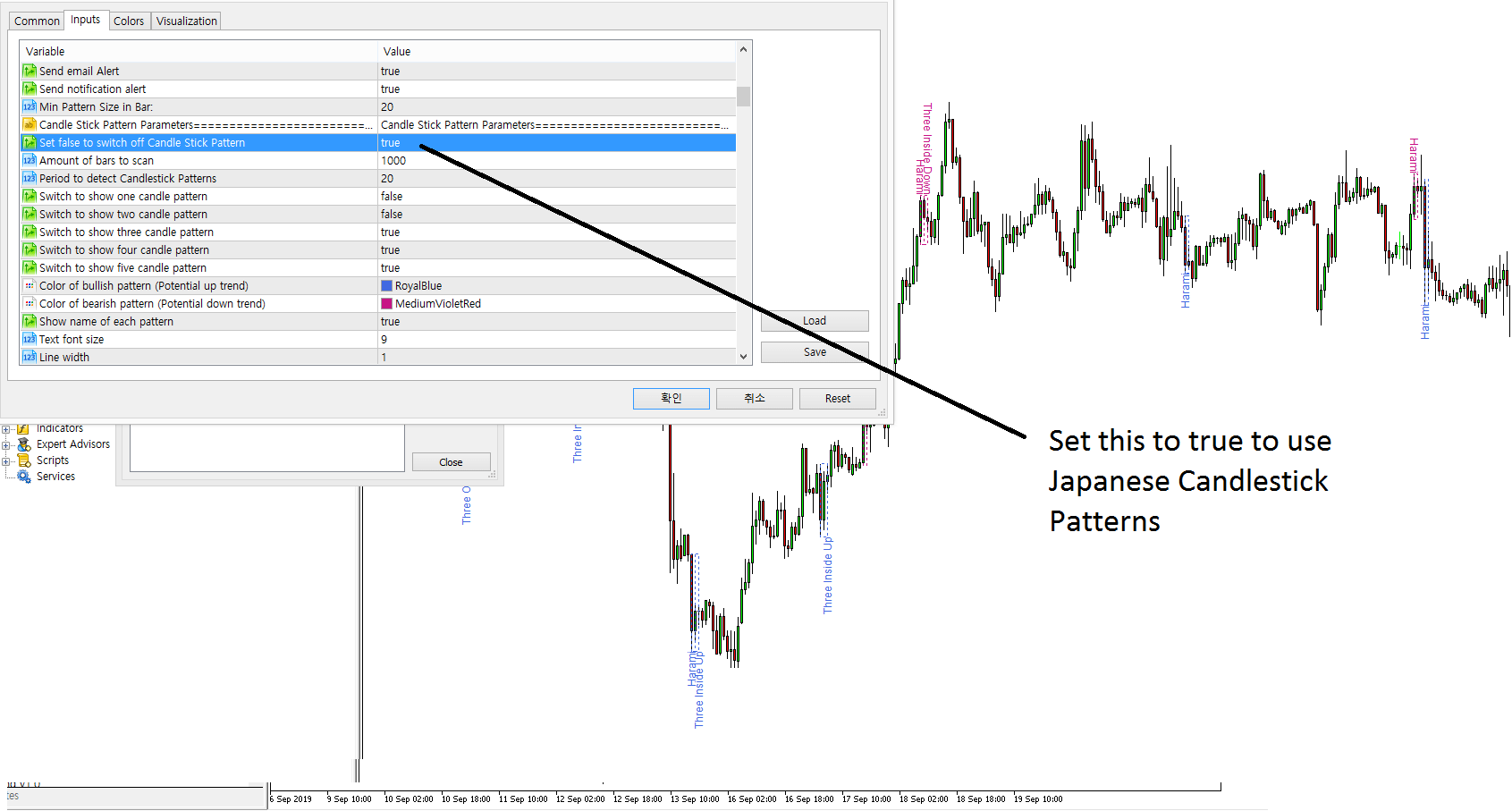
Task: Expand the Scripts tree node
Action: click(5, 460)
